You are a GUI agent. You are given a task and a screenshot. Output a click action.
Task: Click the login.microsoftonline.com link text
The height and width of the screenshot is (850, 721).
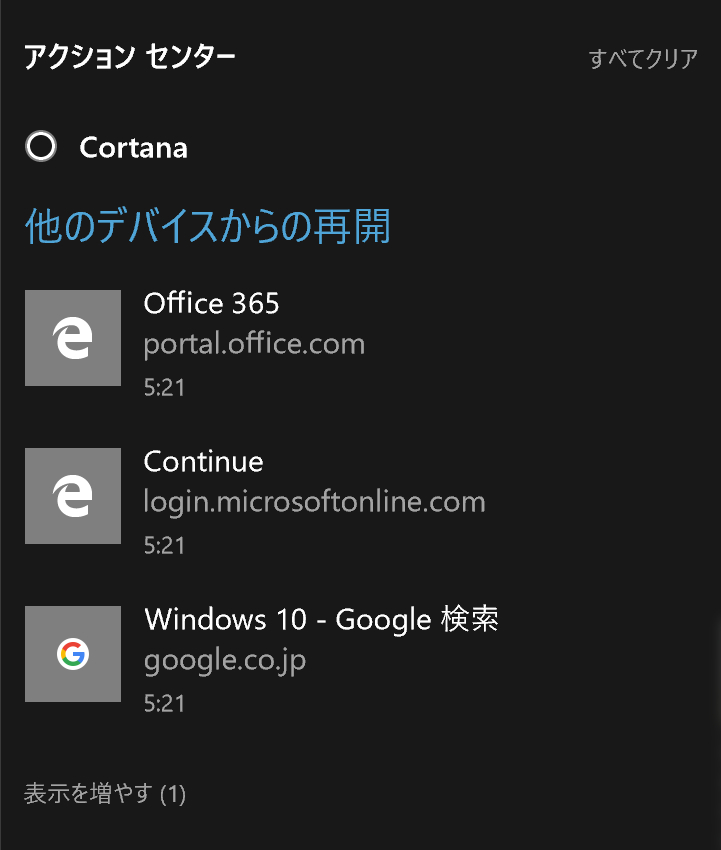click(x=312, y=501)
